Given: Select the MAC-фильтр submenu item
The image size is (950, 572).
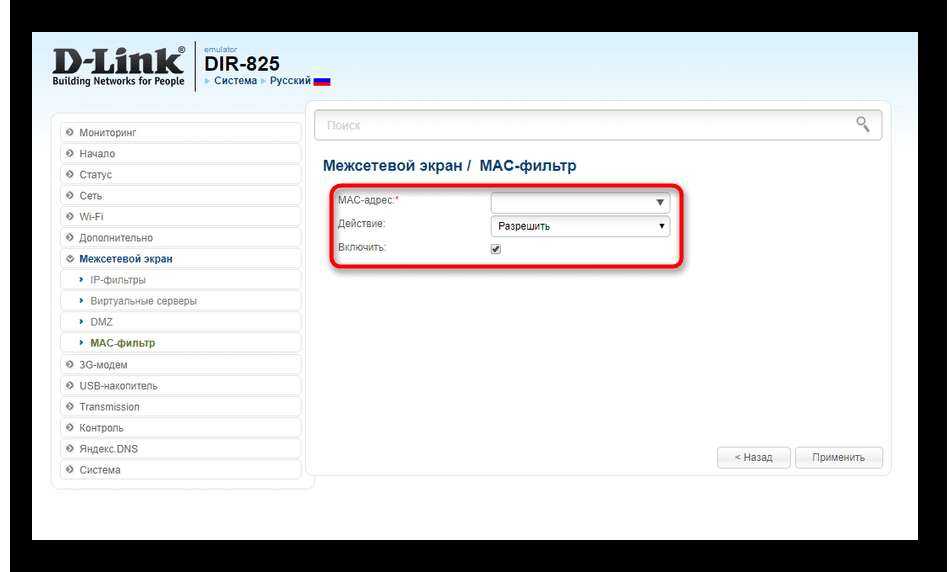Looking at the screenshot, I should coord(181,343).
